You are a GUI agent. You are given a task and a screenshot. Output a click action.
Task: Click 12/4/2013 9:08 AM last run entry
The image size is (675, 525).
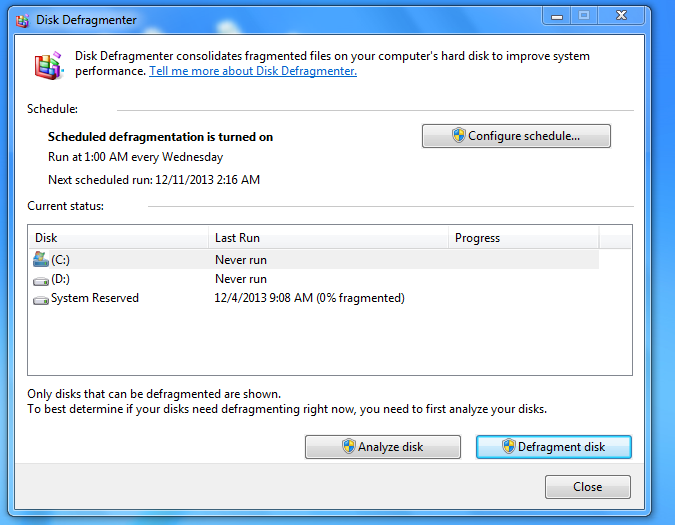pos(310,298)
